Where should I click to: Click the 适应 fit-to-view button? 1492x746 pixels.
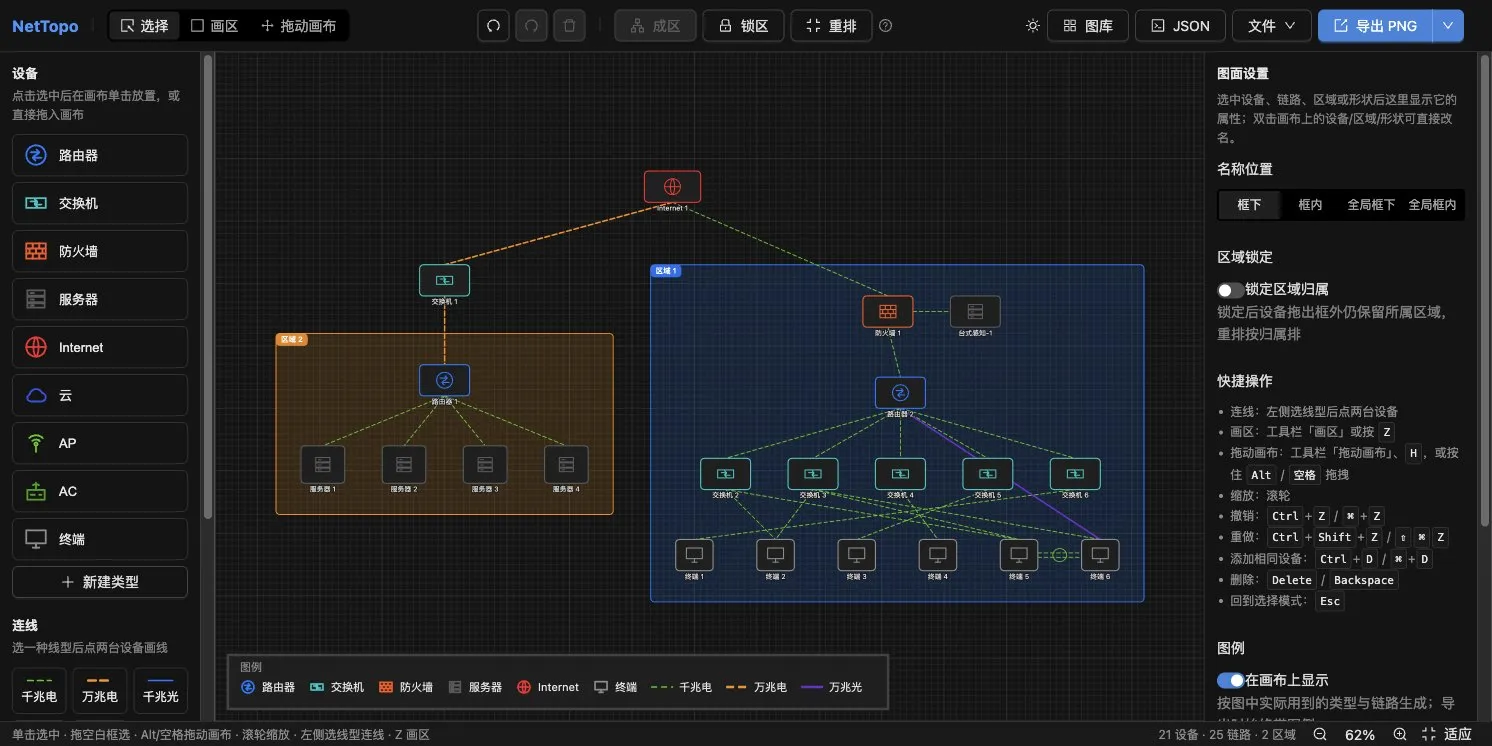pyautogui.click(x=1447, y=734)
